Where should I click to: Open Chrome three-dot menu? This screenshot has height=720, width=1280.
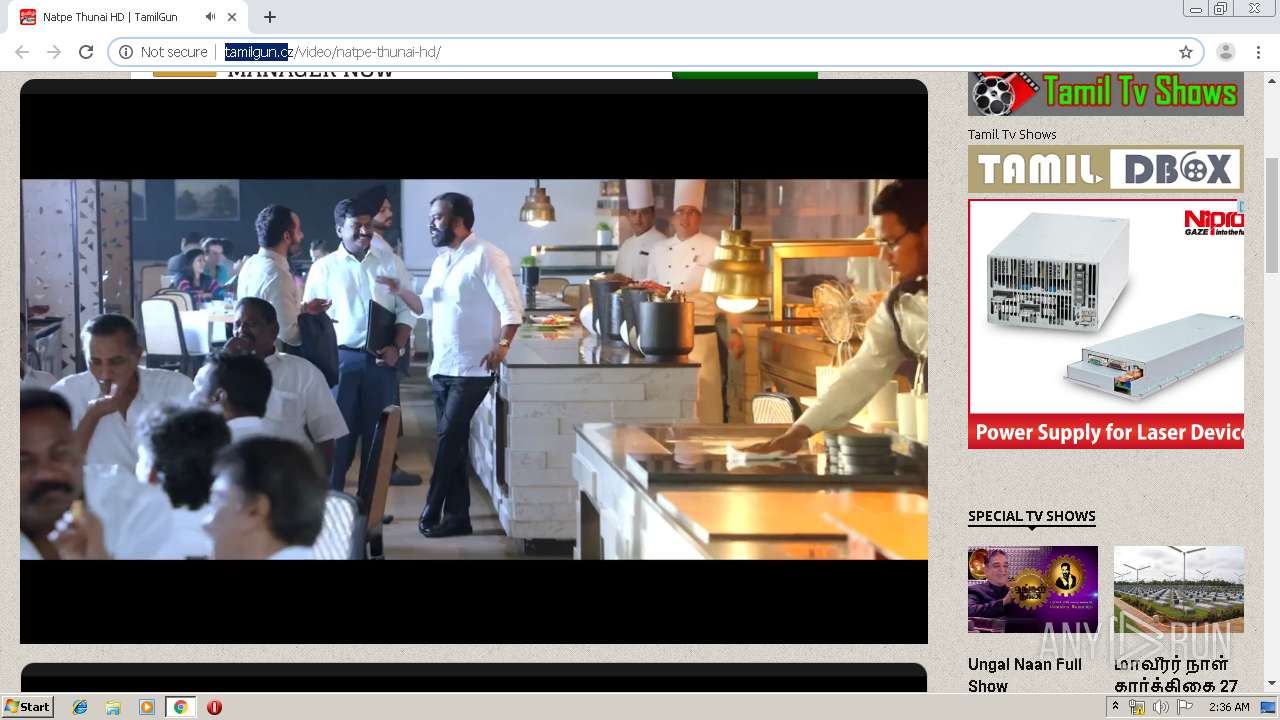(1258, 52)
